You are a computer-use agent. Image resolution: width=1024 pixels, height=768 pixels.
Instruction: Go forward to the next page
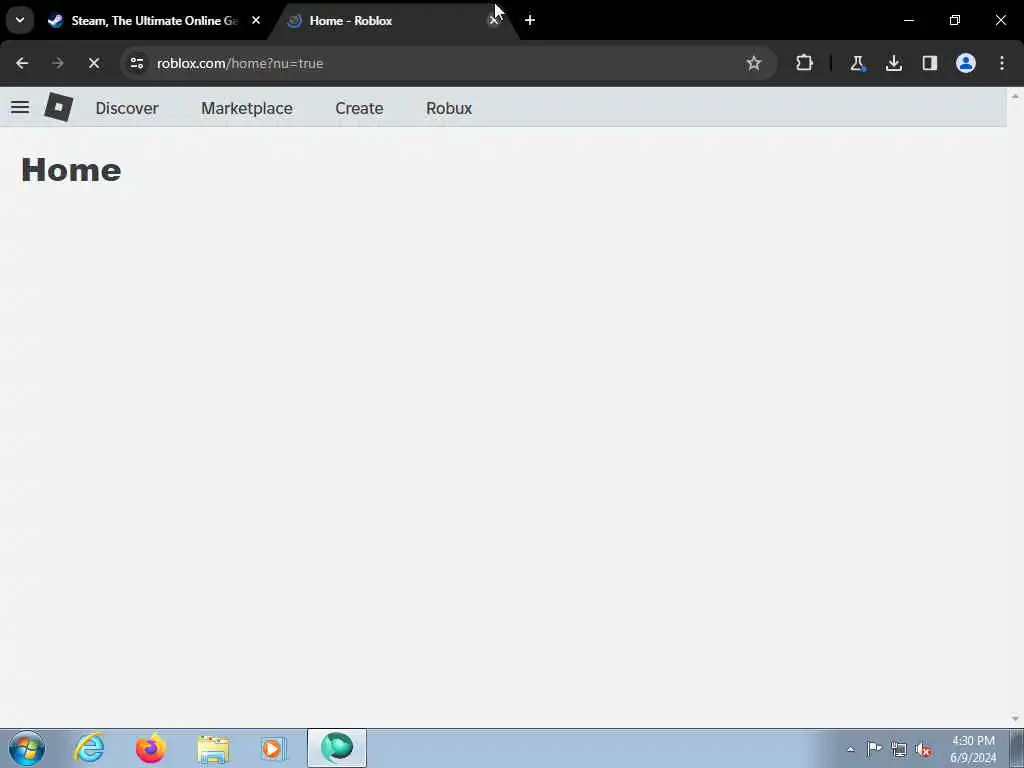57,63
